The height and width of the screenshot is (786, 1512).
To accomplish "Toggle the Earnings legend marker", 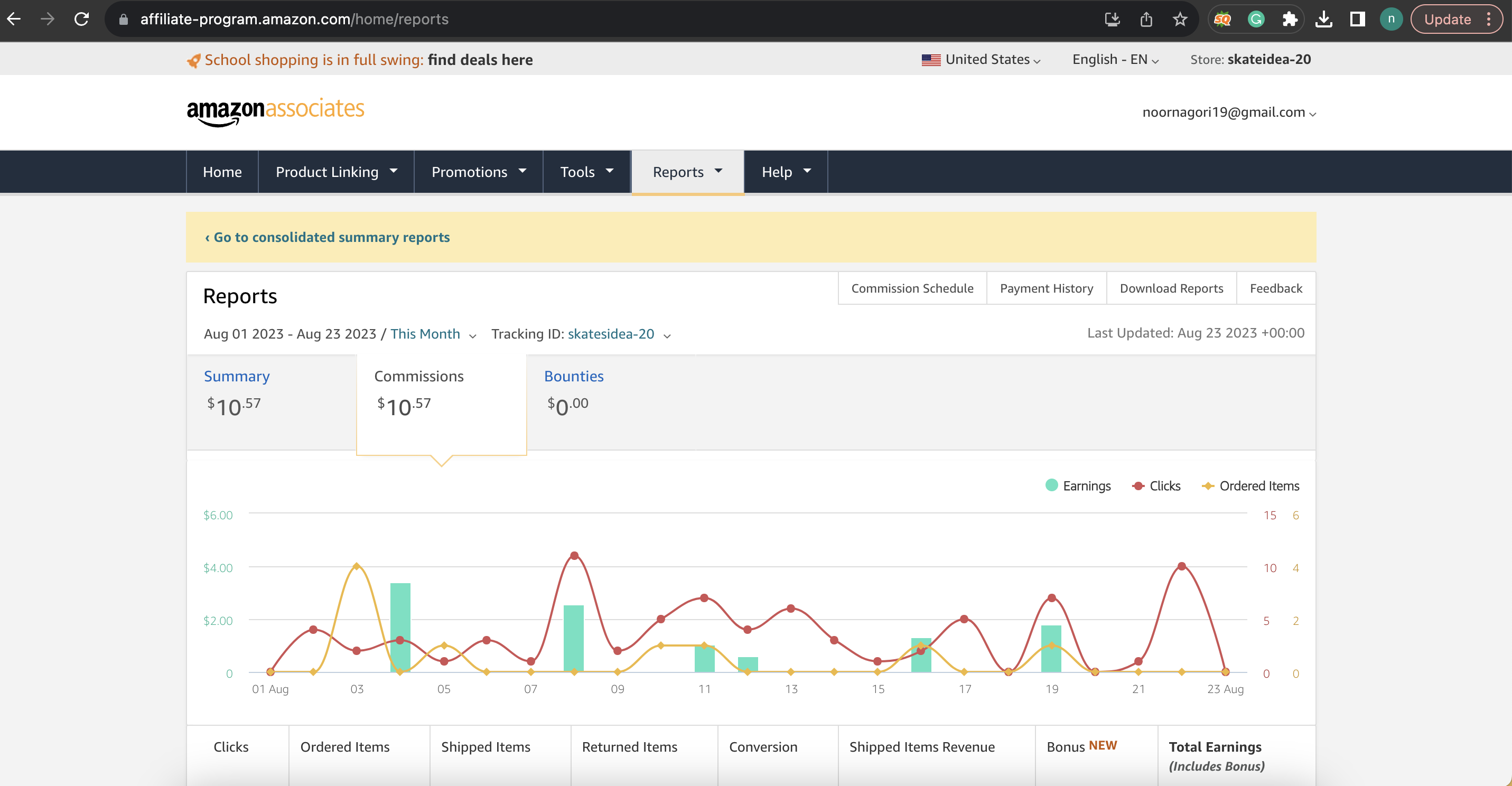I will point(1051,485).
